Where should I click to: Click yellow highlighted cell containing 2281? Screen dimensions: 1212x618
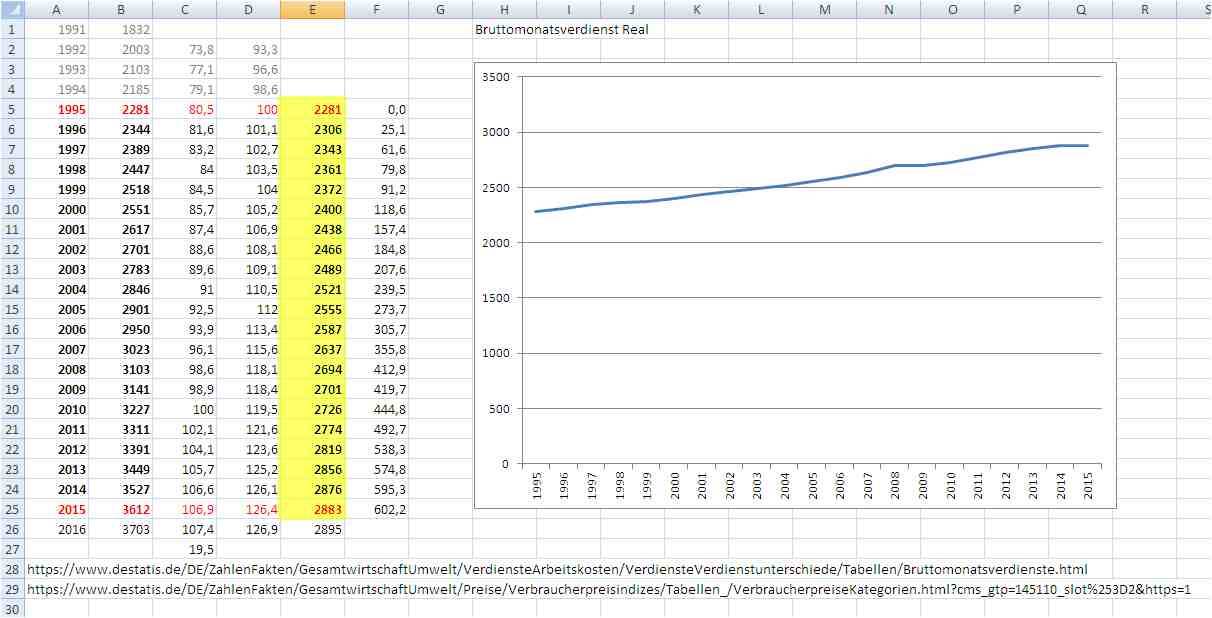[313, 109]
